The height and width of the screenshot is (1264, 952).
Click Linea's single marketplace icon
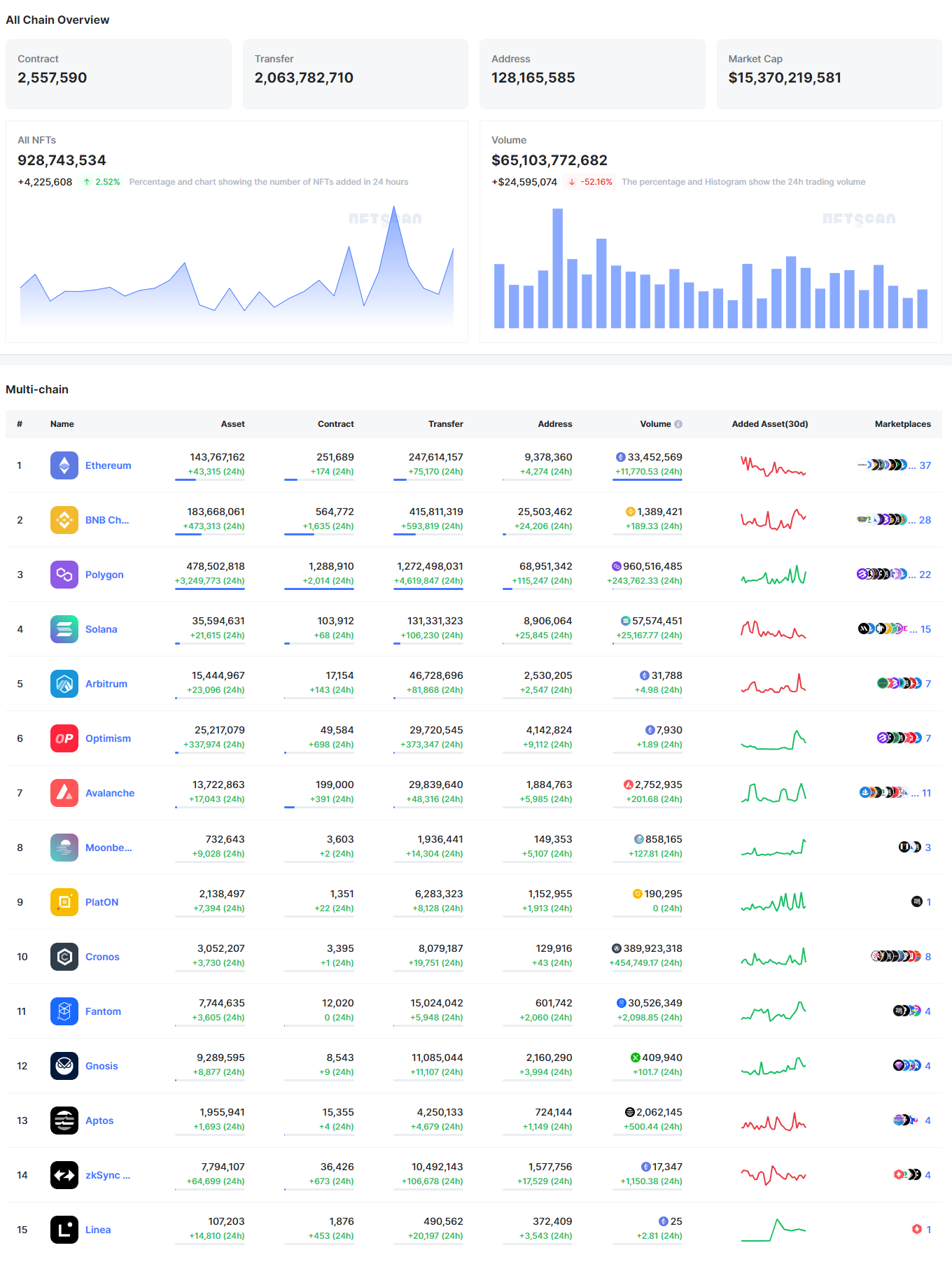(917, 1229)
